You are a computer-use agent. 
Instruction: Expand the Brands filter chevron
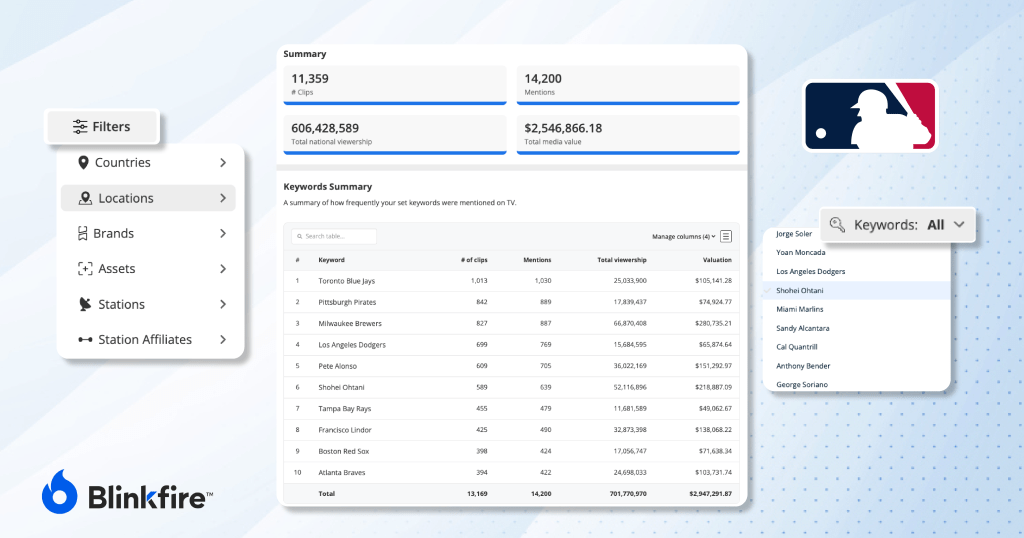223,233
